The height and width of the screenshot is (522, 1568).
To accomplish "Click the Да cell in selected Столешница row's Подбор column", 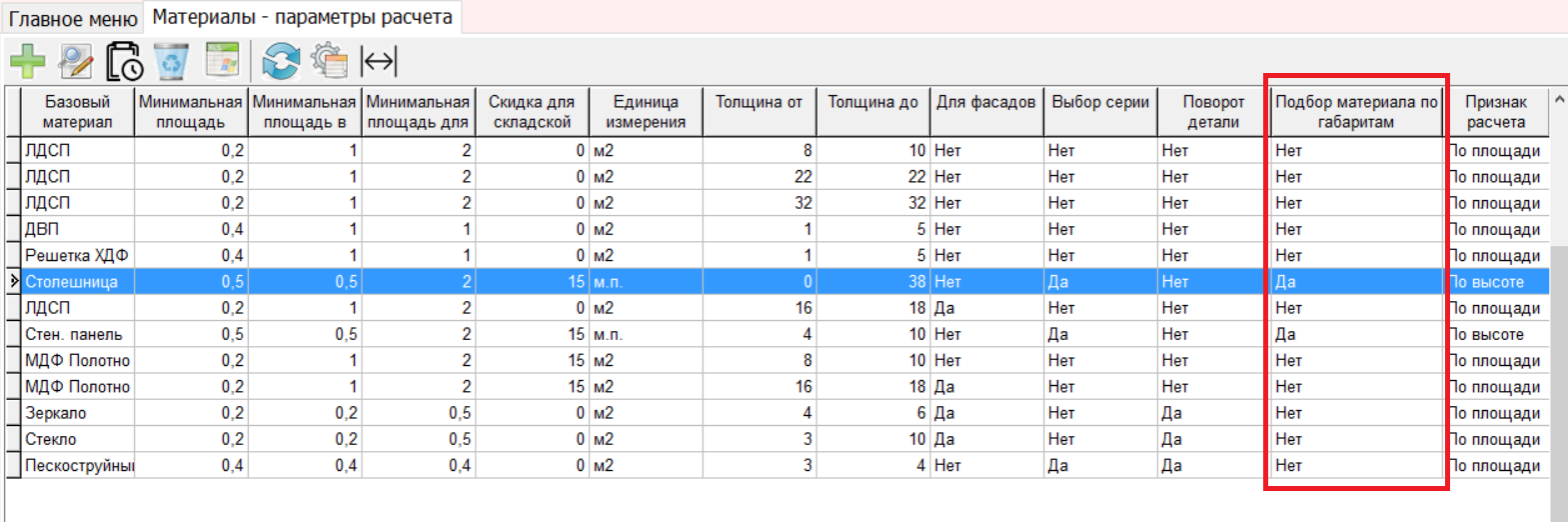I will click(x=1285, y=282).
